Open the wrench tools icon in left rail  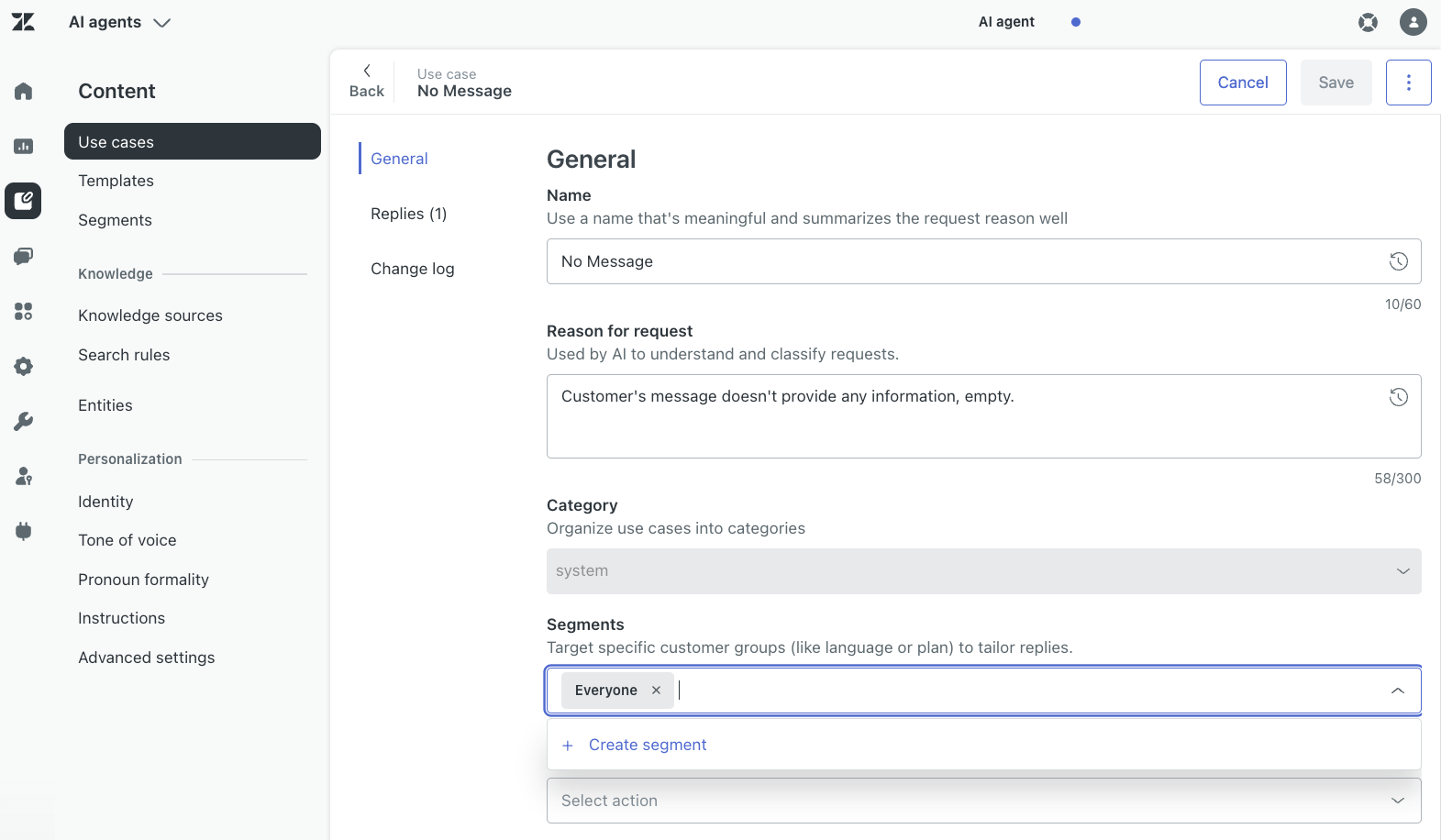click(x=24, y=421)
